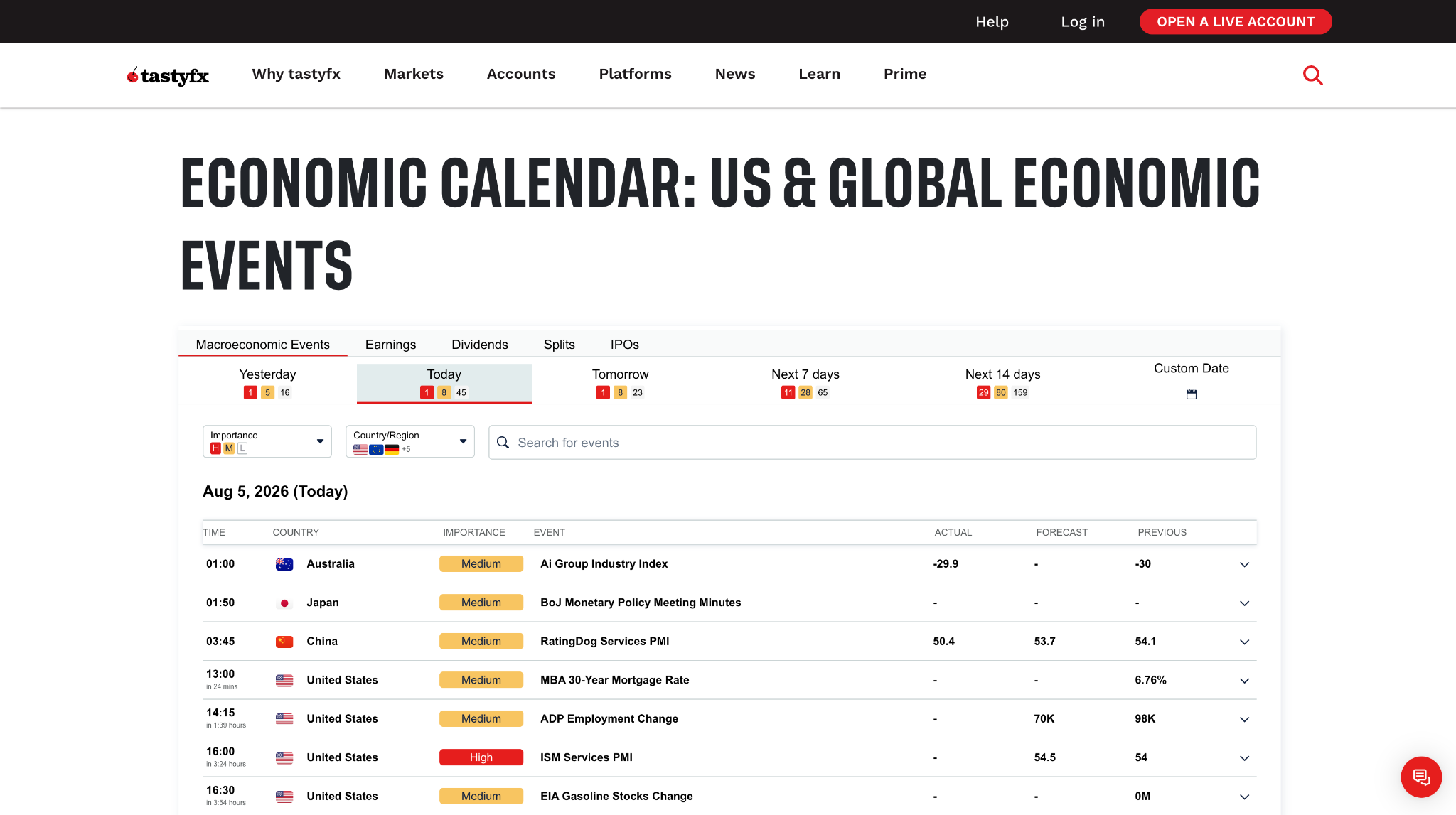The height and width of the screenshot is (815, 1456).
Task: Switch to the Macroeconomic Events tab
Action: [x=262, y=345]
